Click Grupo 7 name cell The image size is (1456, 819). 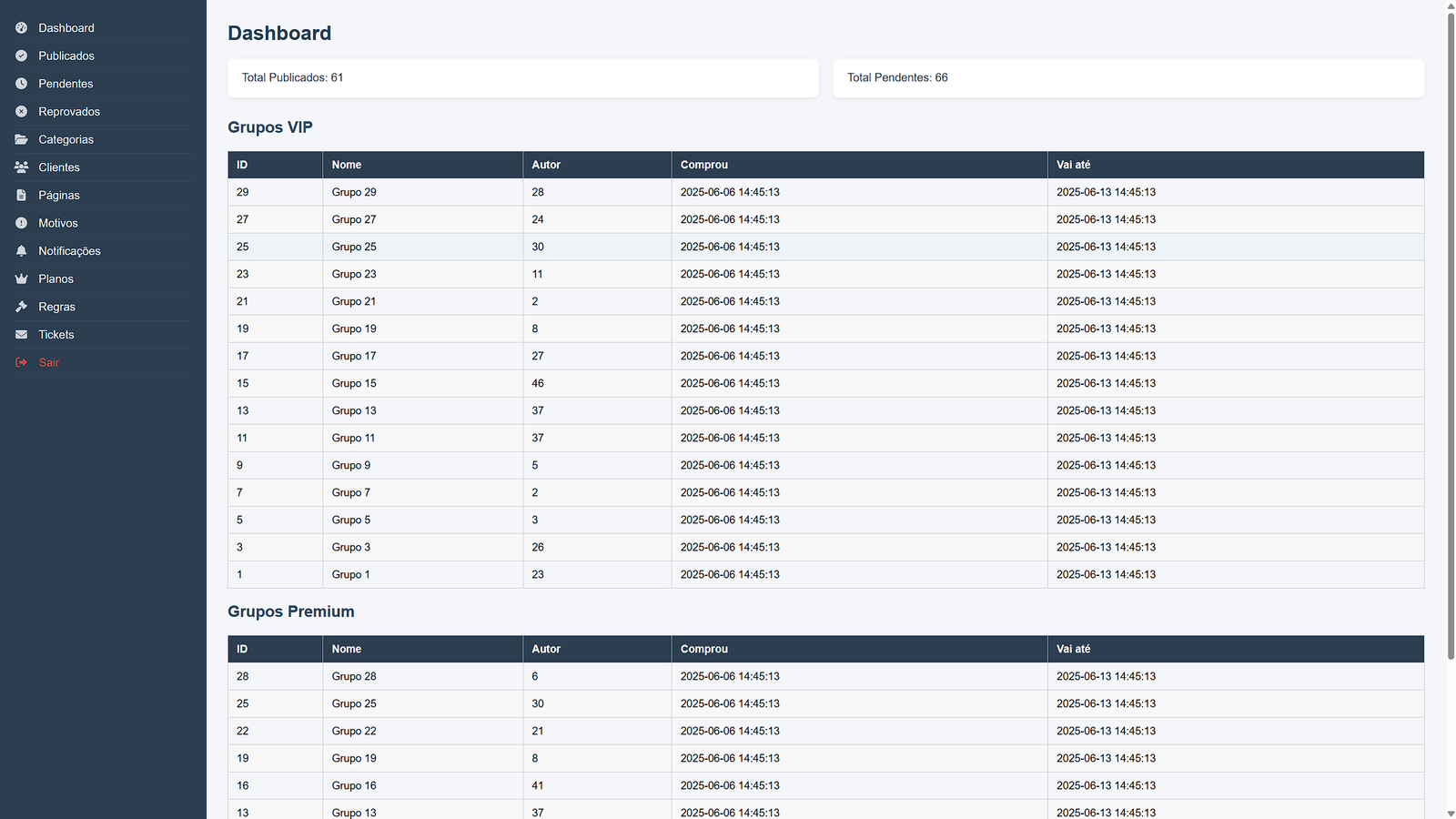click(x=422, y=492)
